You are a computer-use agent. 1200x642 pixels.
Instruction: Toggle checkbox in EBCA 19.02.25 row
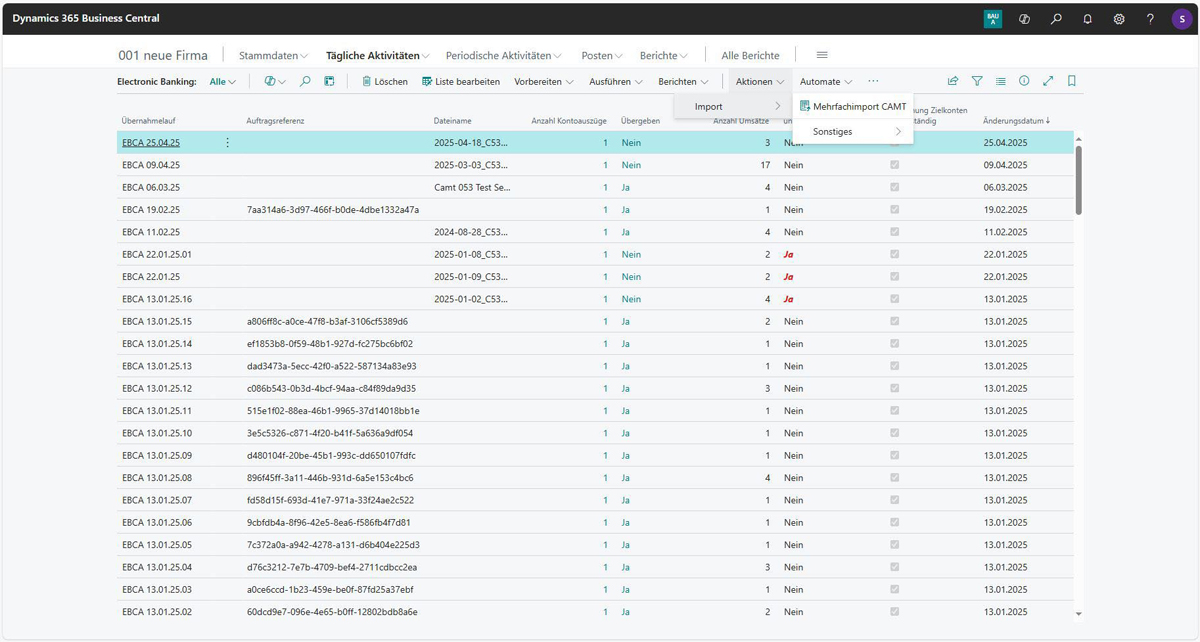[x=895, y=210]
